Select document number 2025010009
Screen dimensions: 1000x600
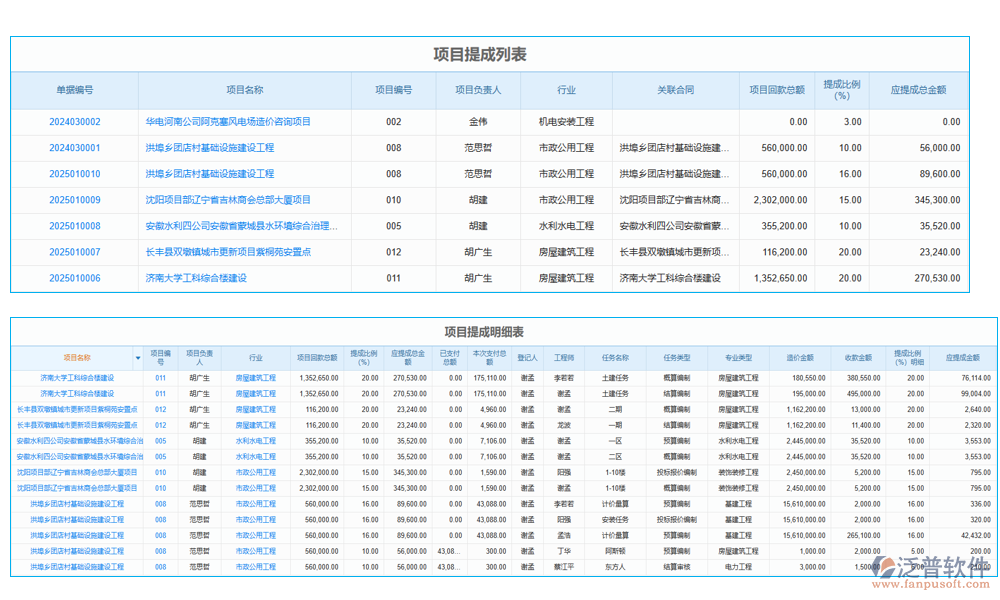point(75,200)
